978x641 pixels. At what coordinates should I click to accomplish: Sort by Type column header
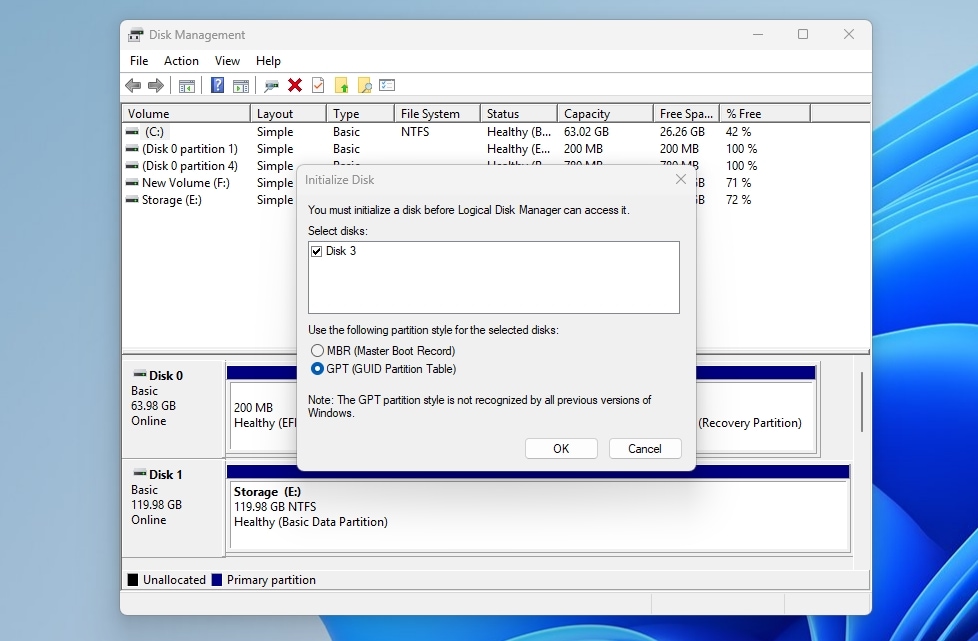pos(361,113)
